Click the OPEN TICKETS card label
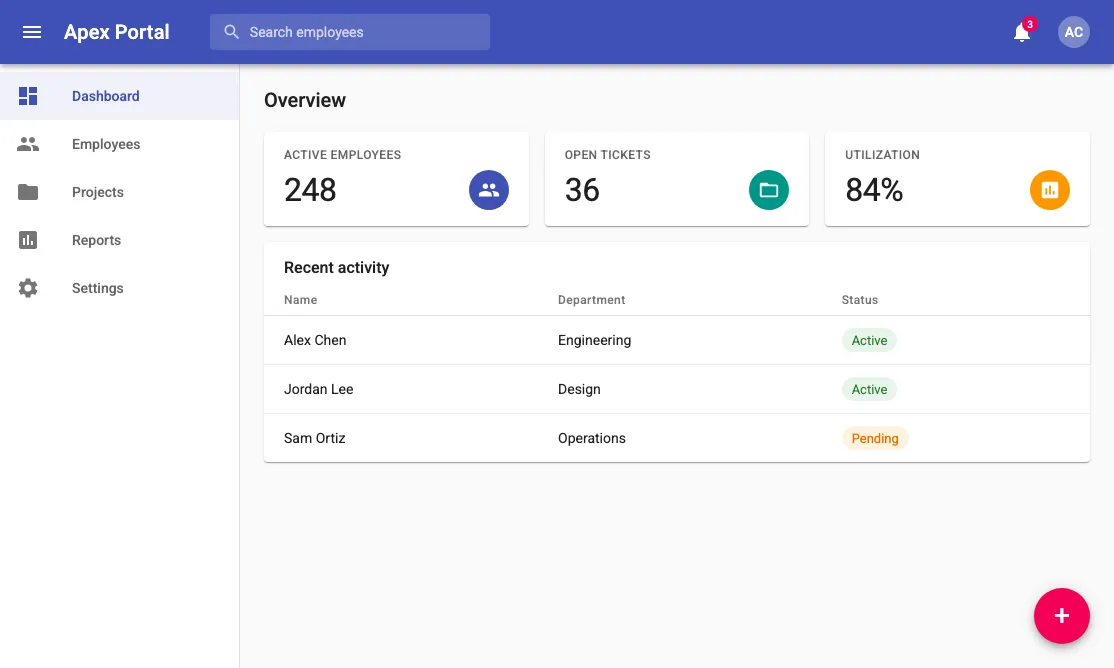The image size is (1114, 668). 607,155
